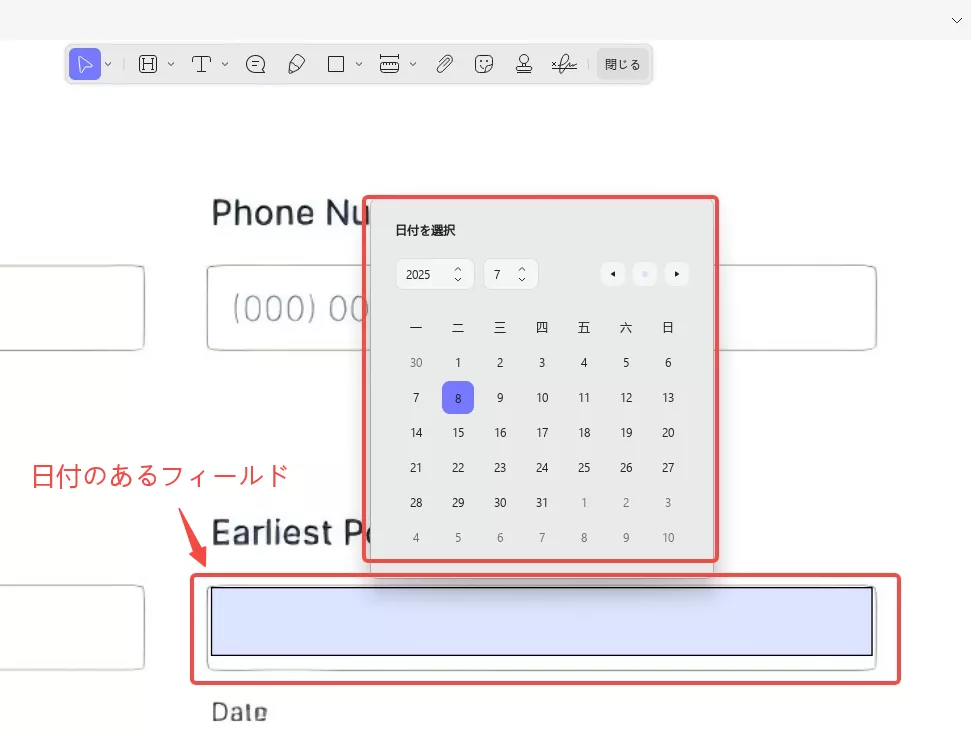The width and height of the screenshot is (971, 737).
Task: Select the measure ruler tool
Action: pos(390,64)
